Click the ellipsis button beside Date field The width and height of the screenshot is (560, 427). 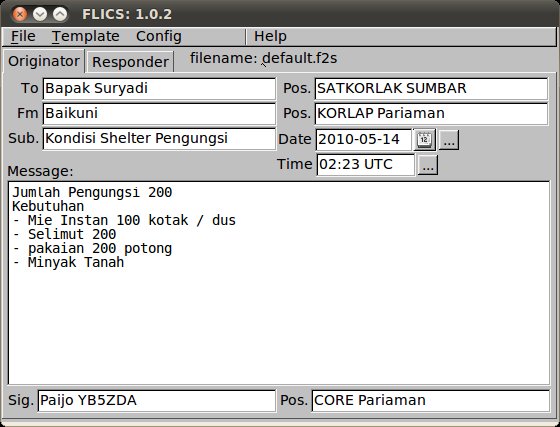tap(449, 140)
